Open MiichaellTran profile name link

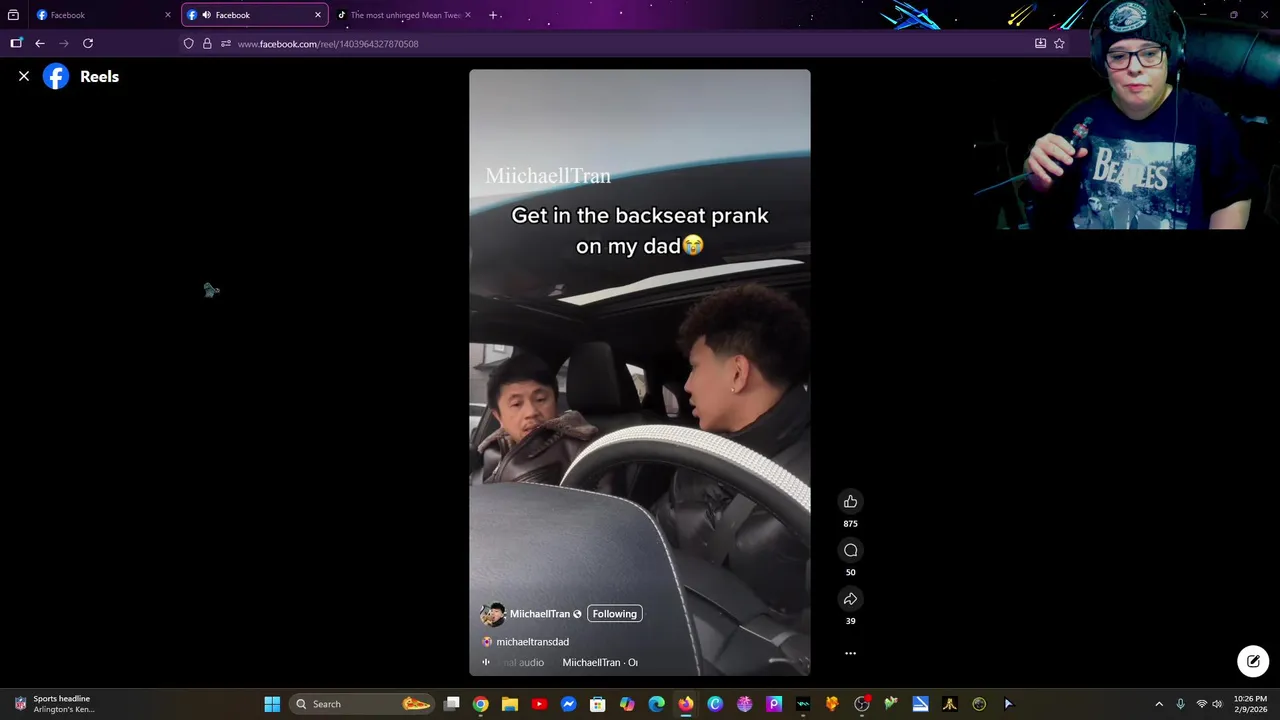pos(540,614)
